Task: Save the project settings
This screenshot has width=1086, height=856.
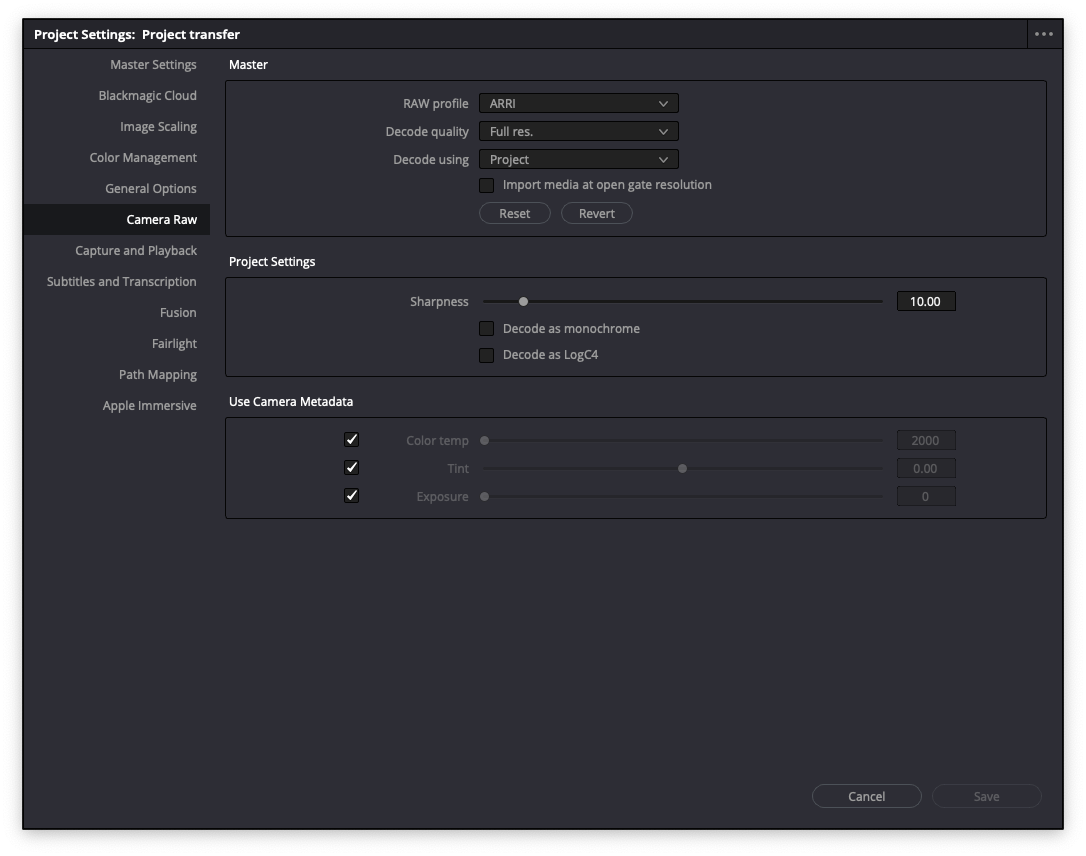Action: tap(986, 796)
